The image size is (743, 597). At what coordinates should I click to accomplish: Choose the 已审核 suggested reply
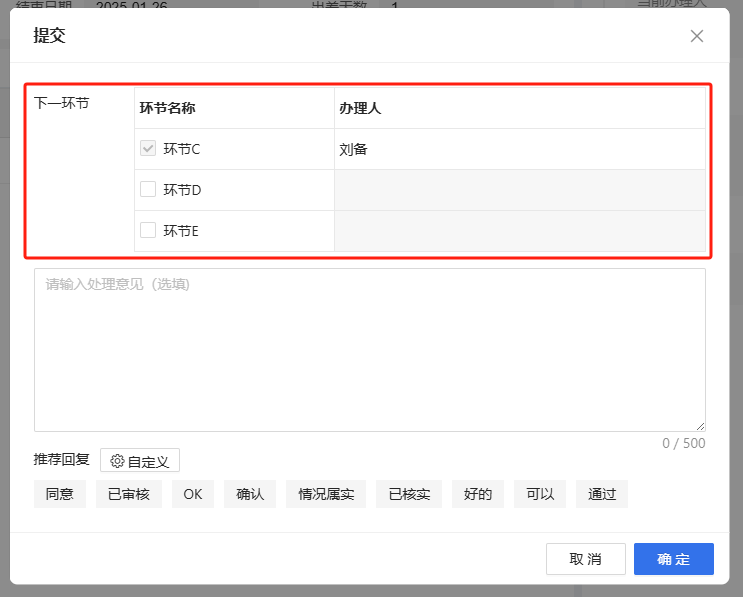[129, 494]
